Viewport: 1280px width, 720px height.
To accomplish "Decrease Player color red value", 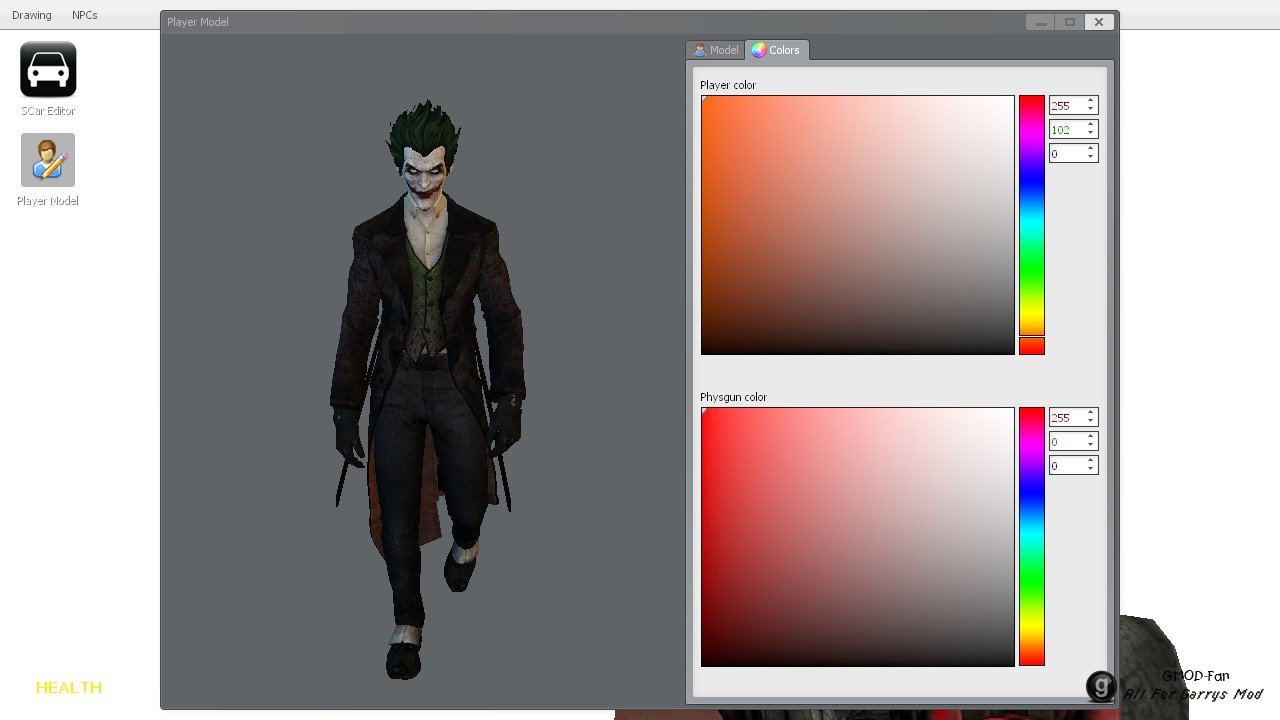I will (x=1091, y=109).
